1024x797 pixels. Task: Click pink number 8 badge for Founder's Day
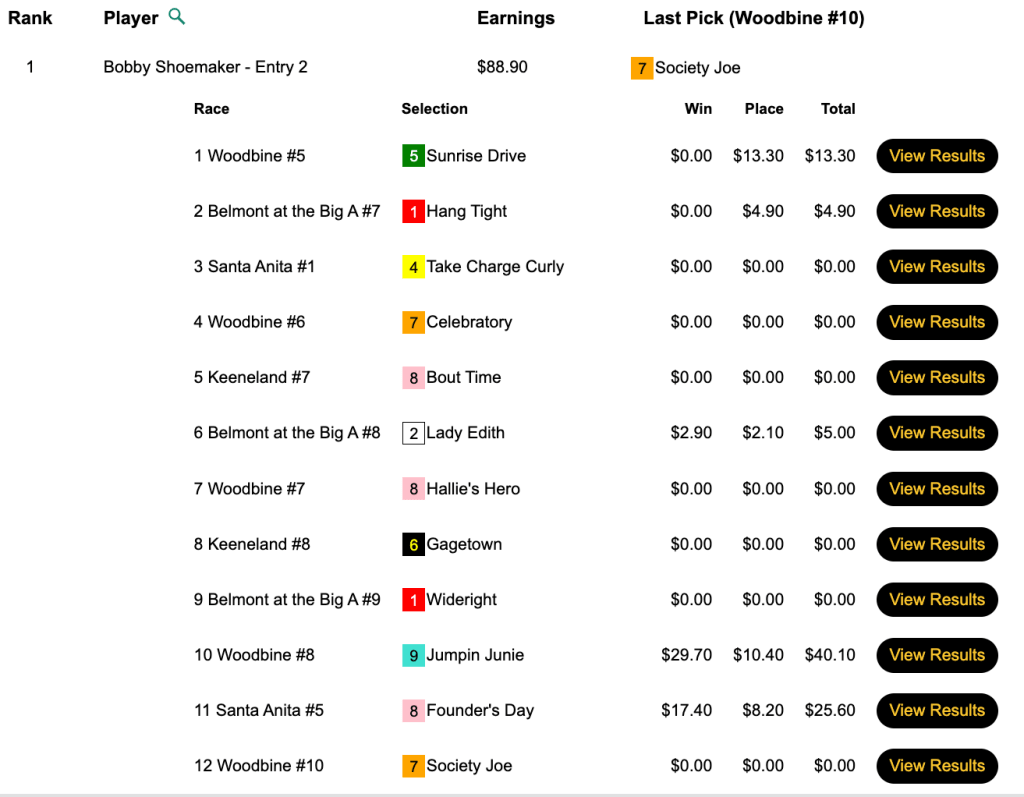coord(413,711)
